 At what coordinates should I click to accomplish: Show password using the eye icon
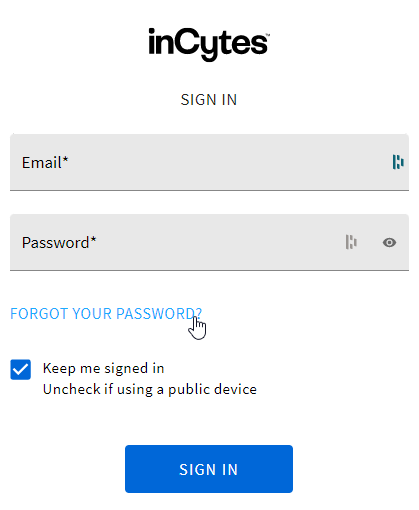[389, 242]
